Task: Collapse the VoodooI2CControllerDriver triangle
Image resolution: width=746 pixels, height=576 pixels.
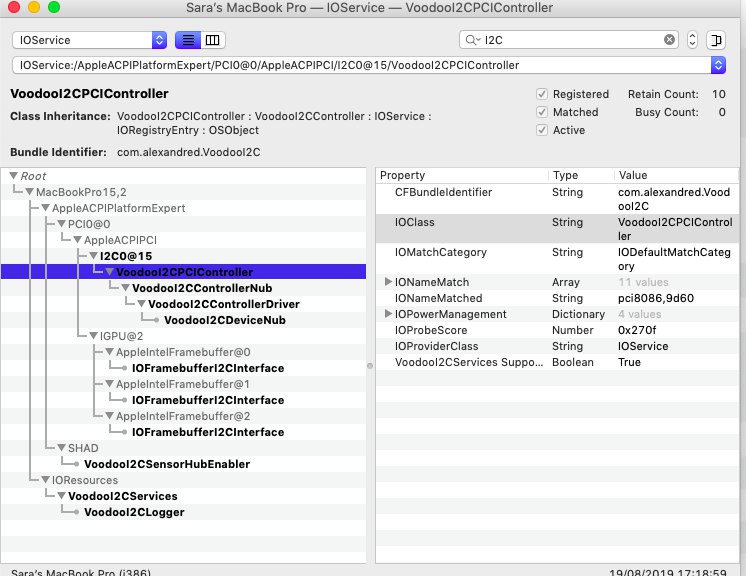Action: 142,304
